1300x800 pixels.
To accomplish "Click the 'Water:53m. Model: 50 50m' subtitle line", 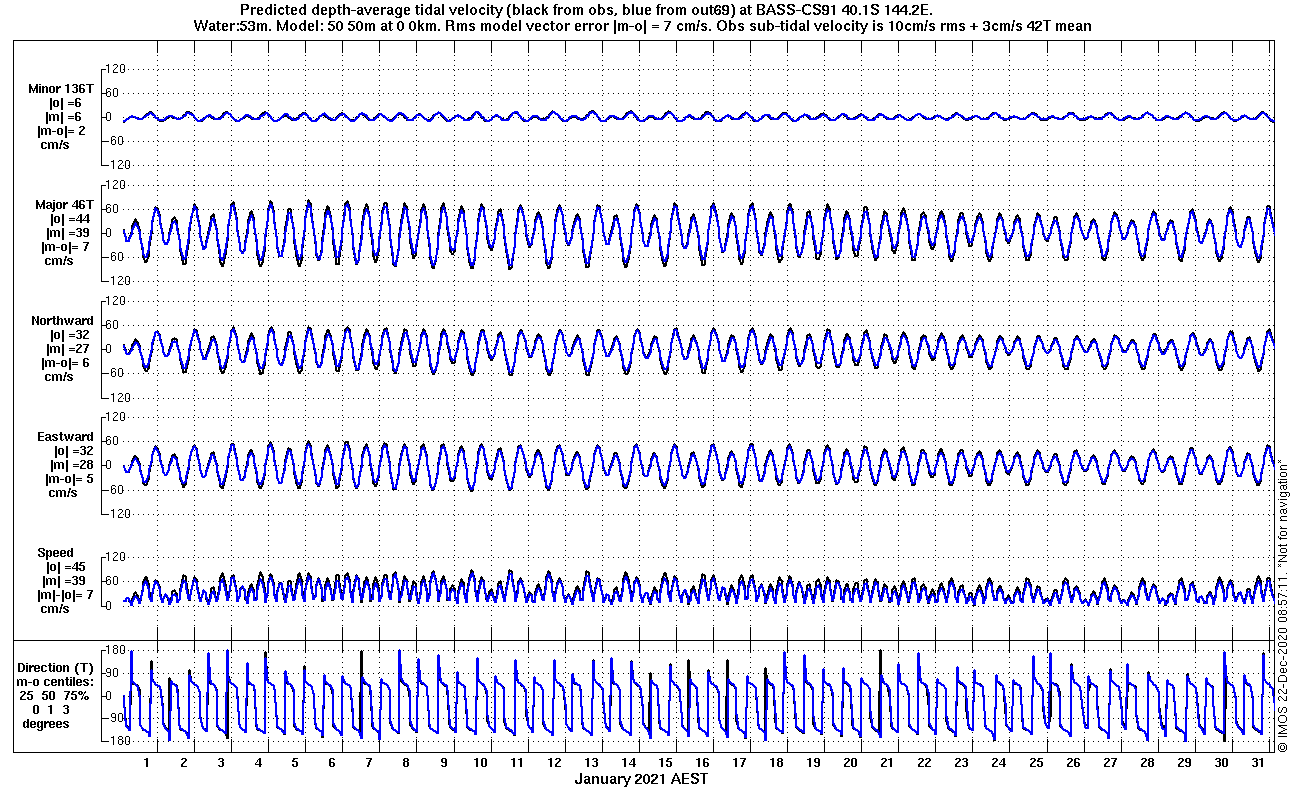I will 645,25.
